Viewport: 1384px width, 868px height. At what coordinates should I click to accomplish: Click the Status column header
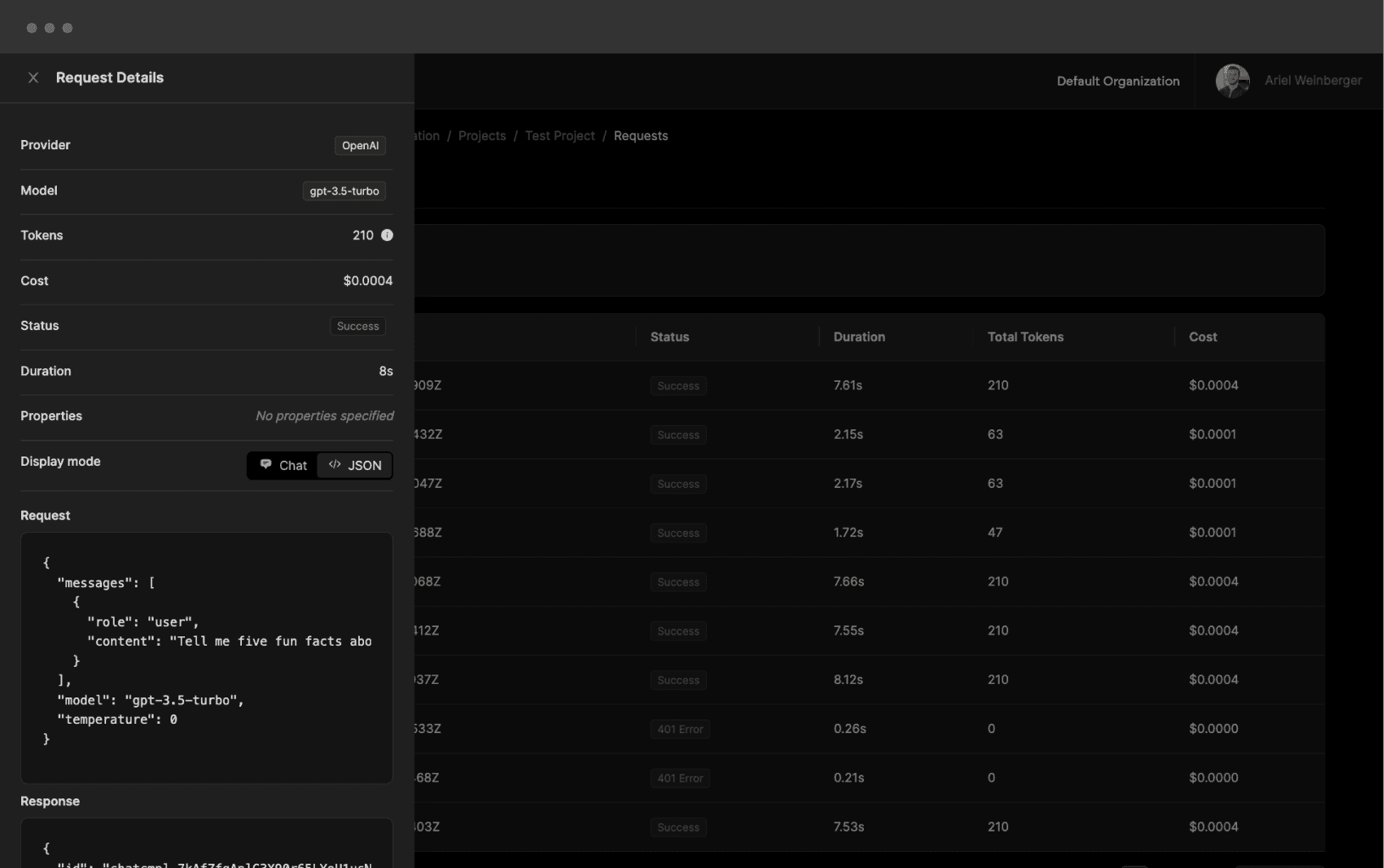click(670, 337)
